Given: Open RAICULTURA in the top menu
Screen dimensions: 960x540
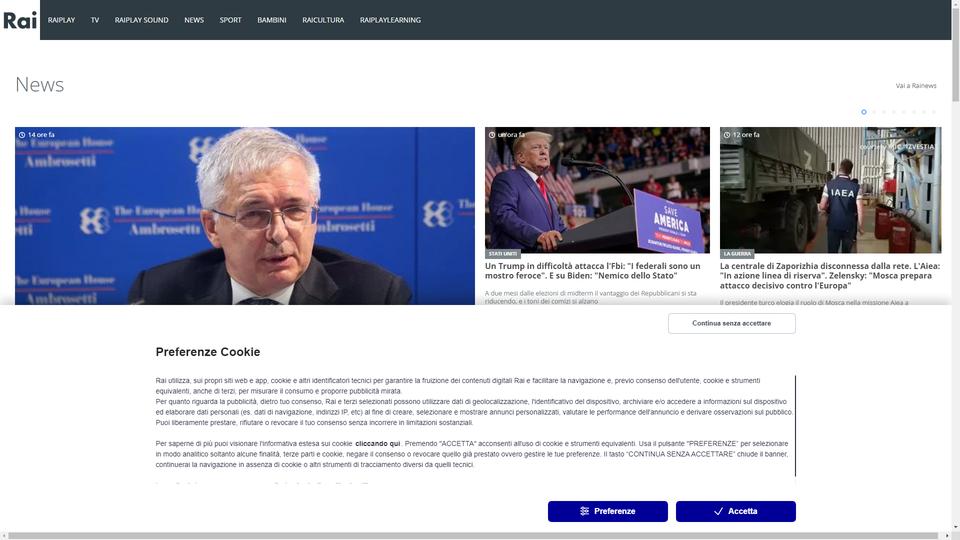Looking at the screenshot, I should (x=323, y=20).
